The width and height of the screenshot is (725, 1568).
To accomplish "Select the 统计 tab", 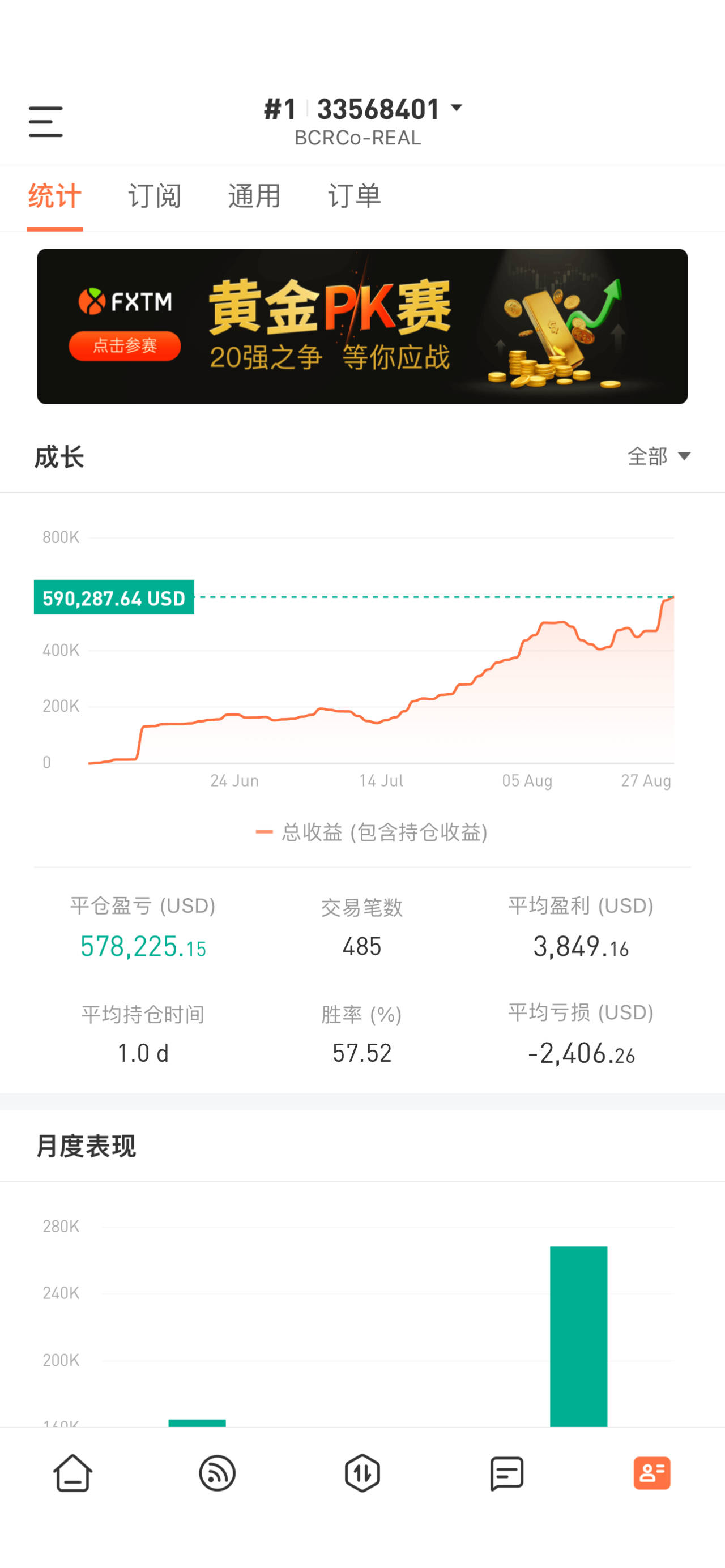I will click(55, 196).
